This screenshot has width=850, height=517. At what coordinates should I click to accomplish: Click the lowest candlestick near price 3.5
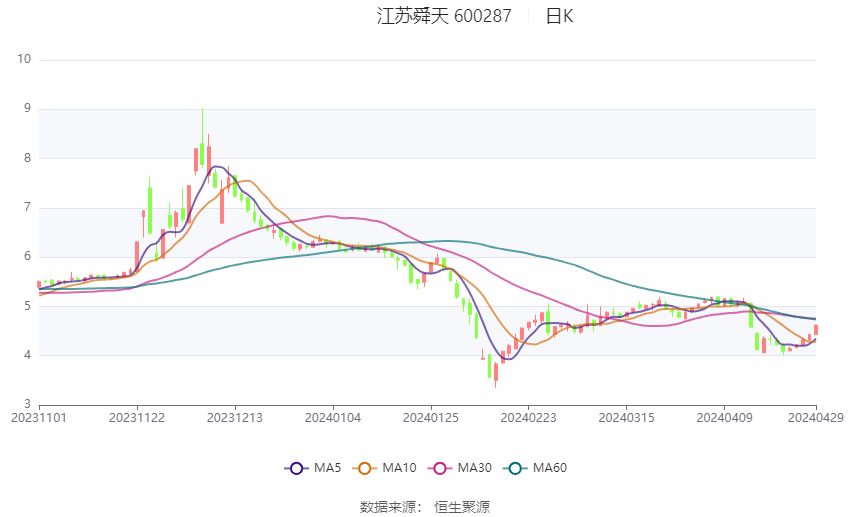tap(495, 372)
